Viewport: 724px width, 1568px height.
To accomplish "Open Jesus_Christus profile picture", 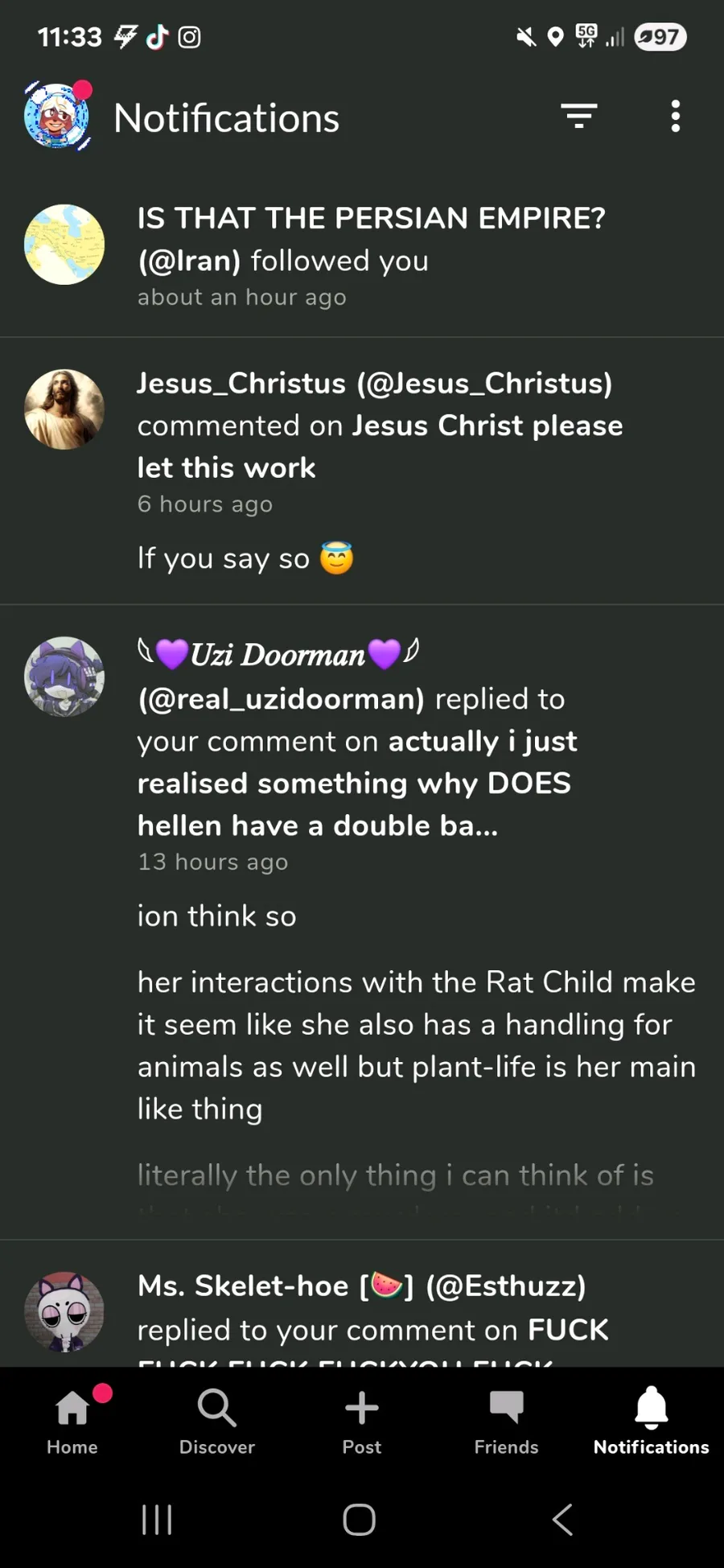I will (64, 409).
